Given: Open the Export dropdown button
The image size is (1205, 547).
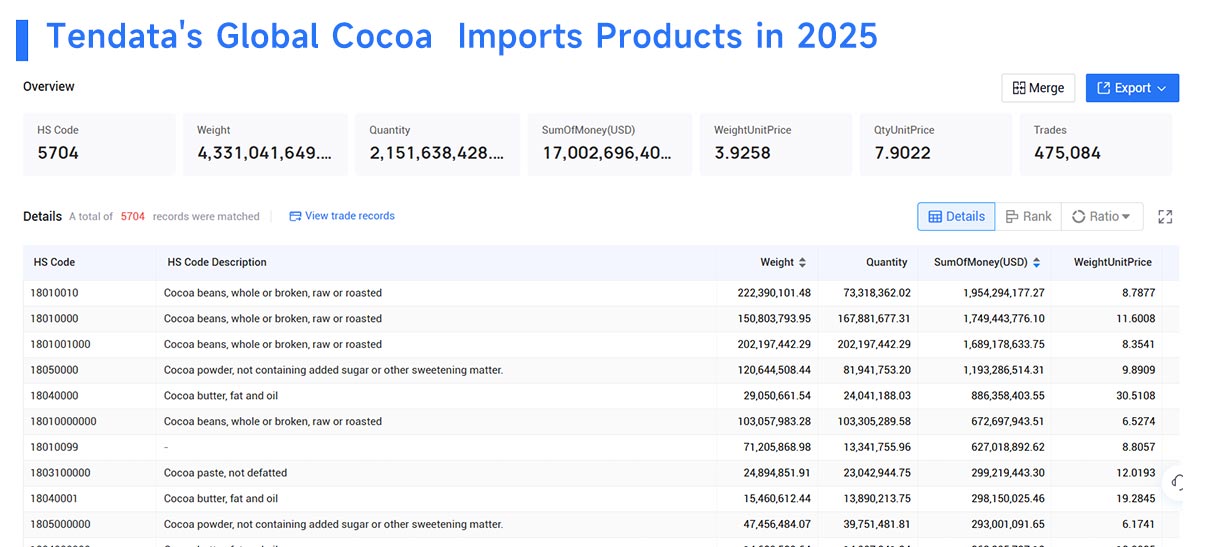Looking at the screenshot, I should click(1132, 88).
